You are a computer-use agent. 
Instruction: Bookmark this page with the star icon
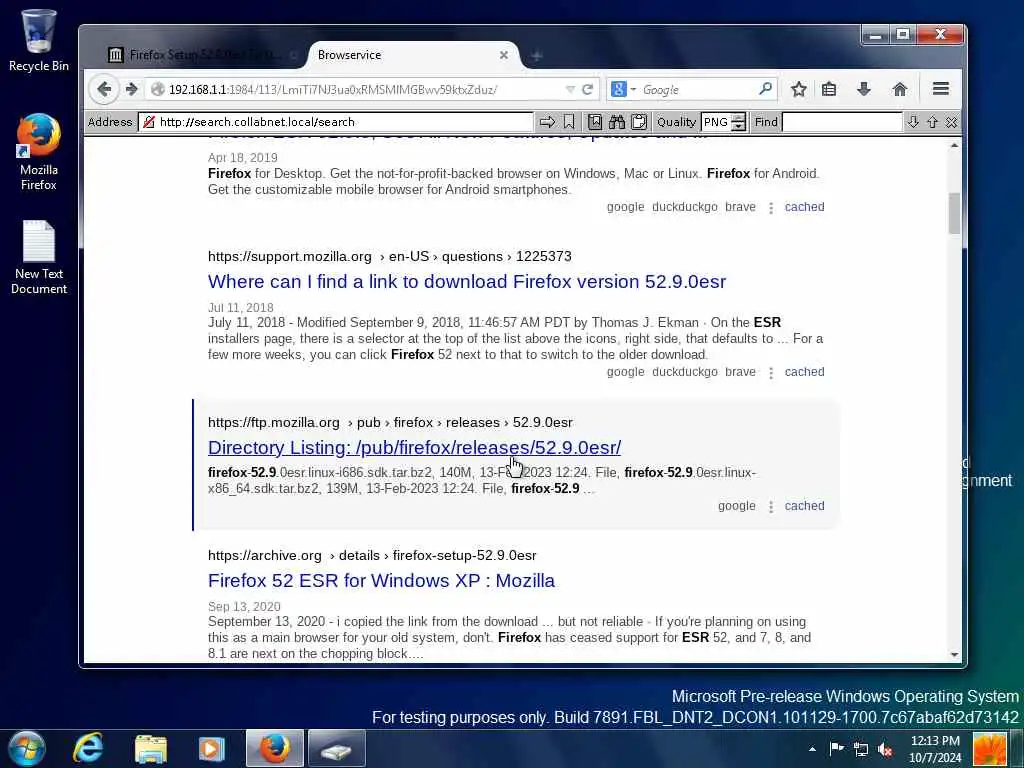point(798,89)
